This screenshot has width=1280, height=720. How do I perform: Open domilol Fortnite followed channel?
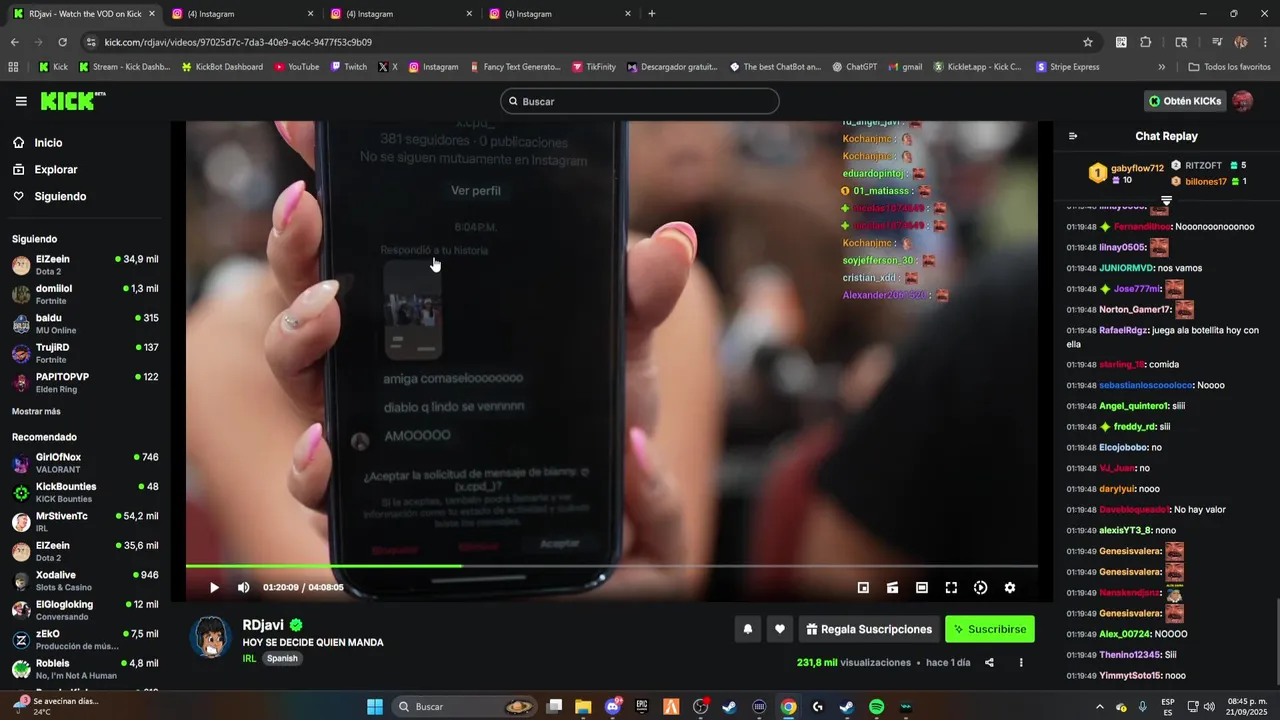coord(85,294)
